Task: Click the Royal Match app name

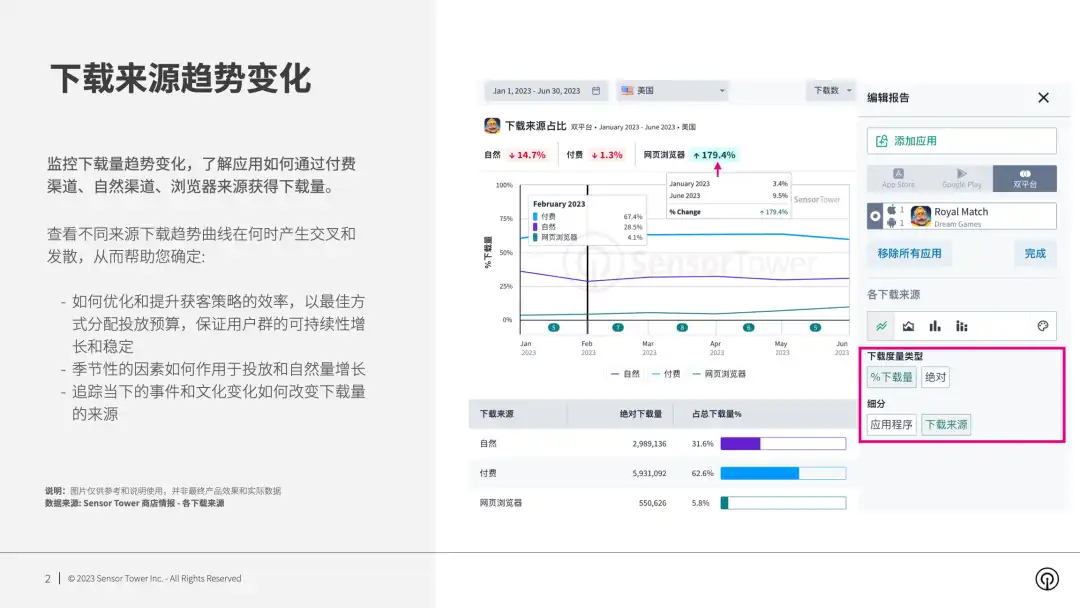Action: [961, 212]
